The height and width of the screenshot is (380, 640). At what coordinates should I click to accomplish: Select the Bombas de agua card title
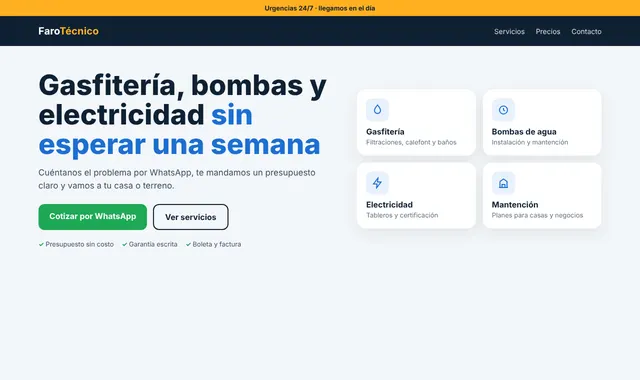click(x=524, y=132)
